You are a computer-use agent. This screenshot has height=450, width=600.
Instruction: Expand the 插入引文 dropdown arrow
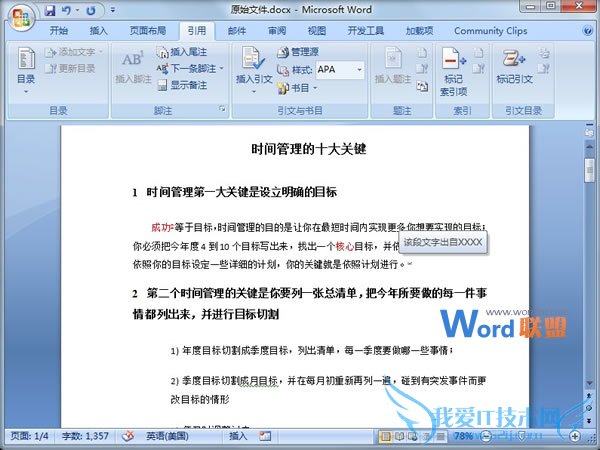(x=253, y=91)
